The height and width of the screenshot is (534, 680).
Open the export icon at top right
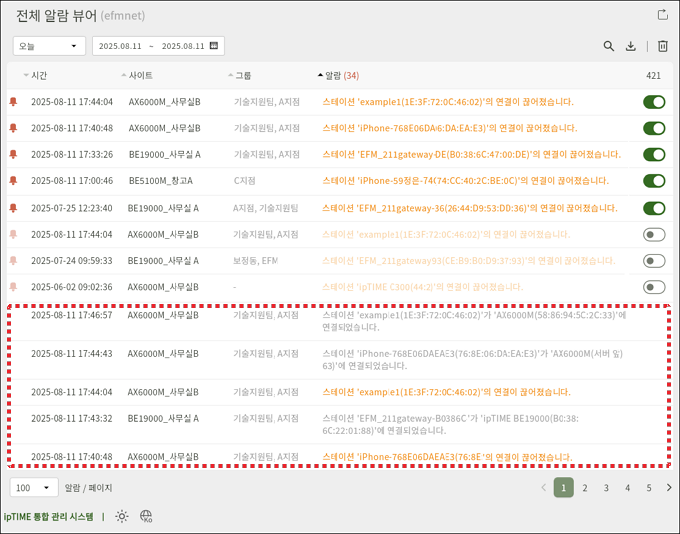(x=662, y=15)
